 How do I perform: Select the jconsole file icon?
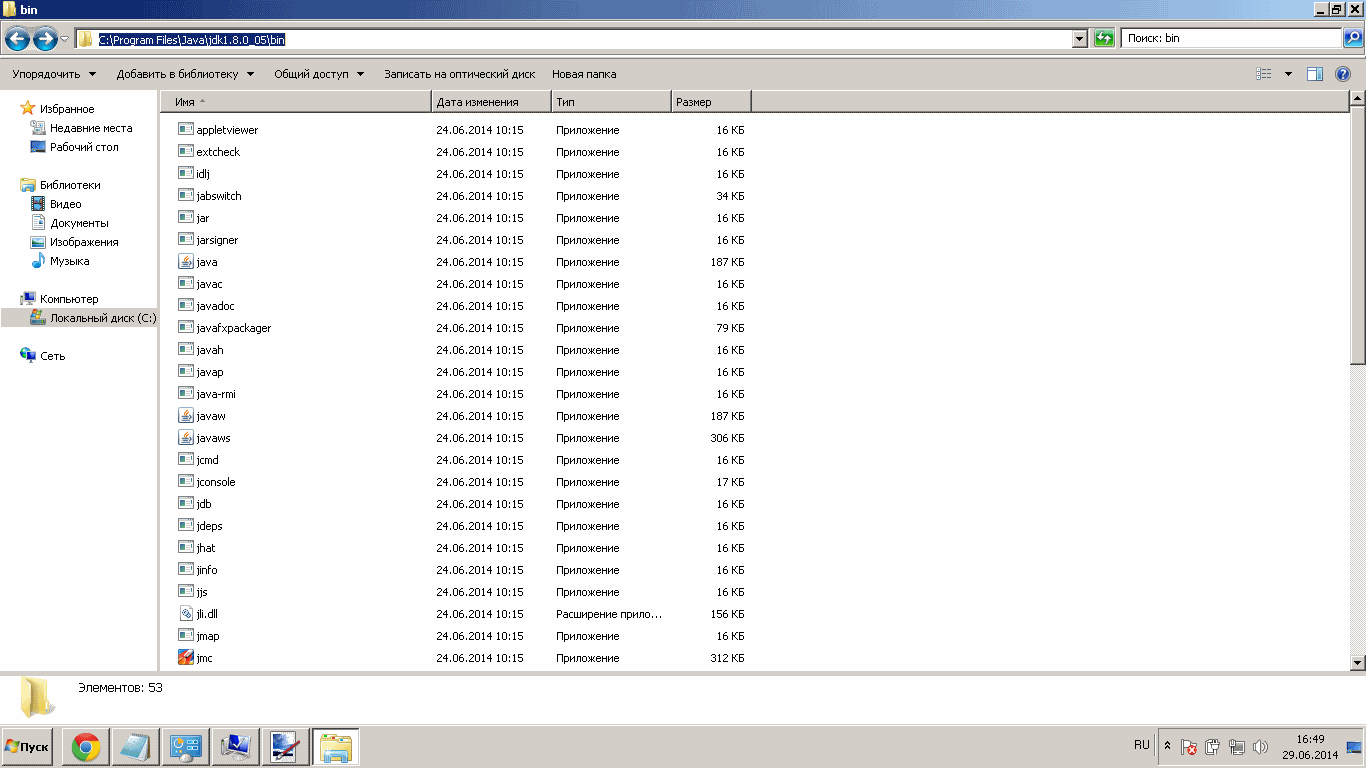coord(186,482)
